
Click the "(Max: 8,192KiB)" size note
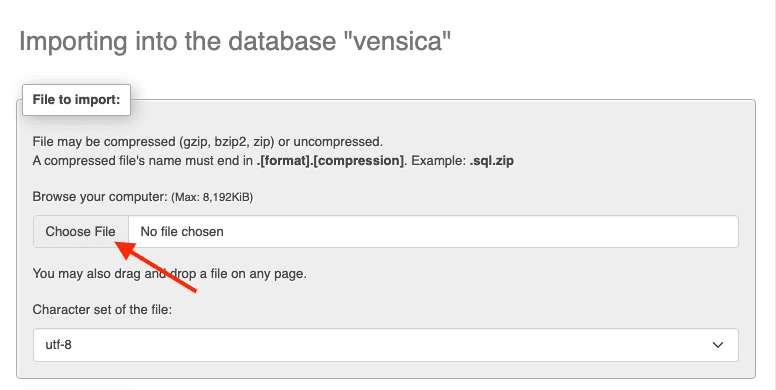tap(212, 197)
